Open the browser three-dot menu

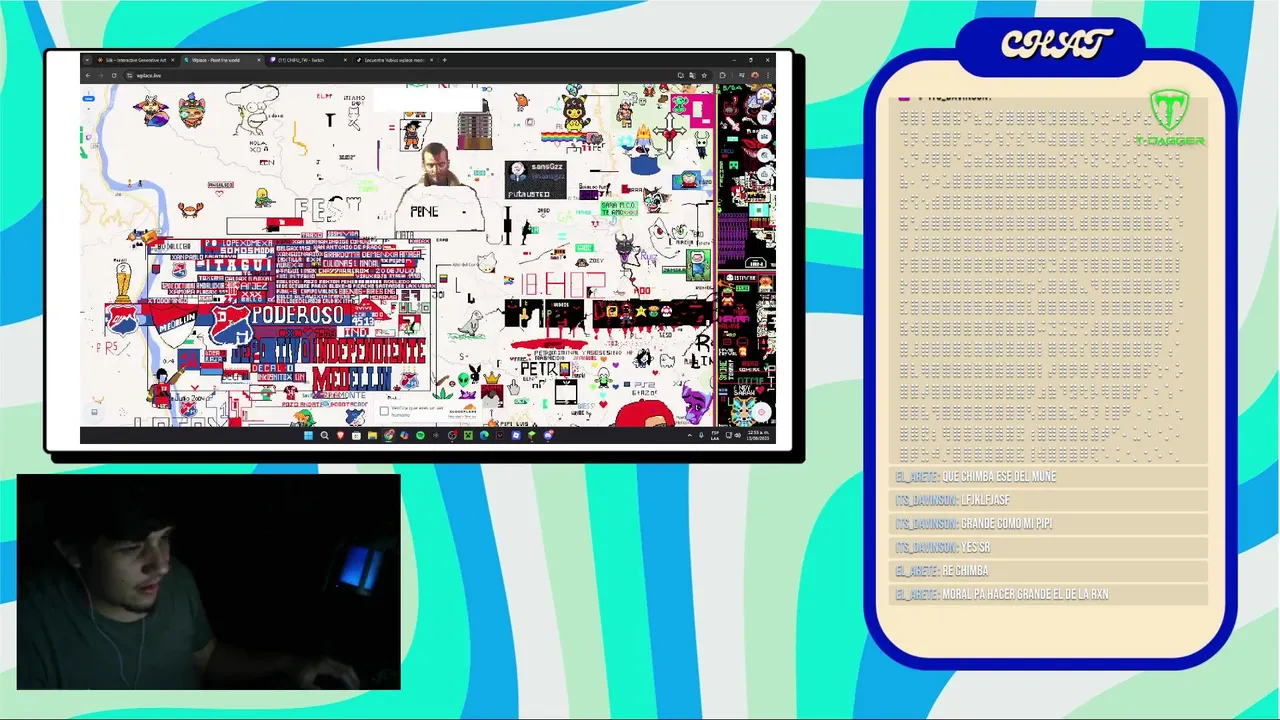point(768,75)
